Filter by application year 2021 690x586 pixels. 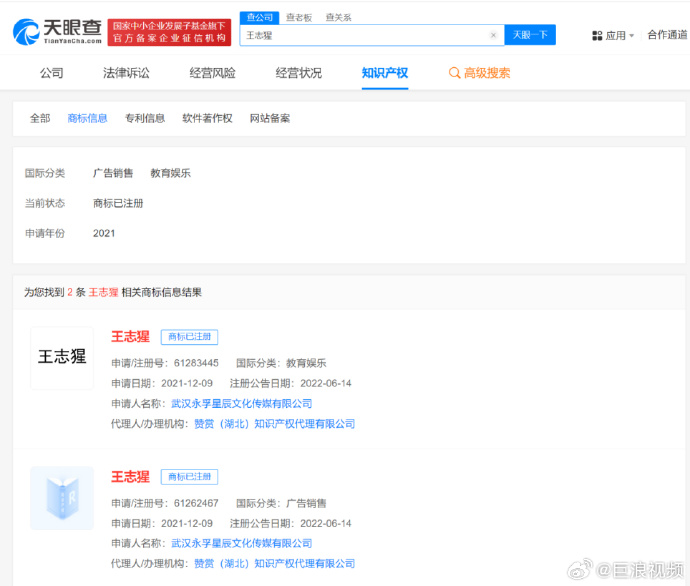click(104, 233)
